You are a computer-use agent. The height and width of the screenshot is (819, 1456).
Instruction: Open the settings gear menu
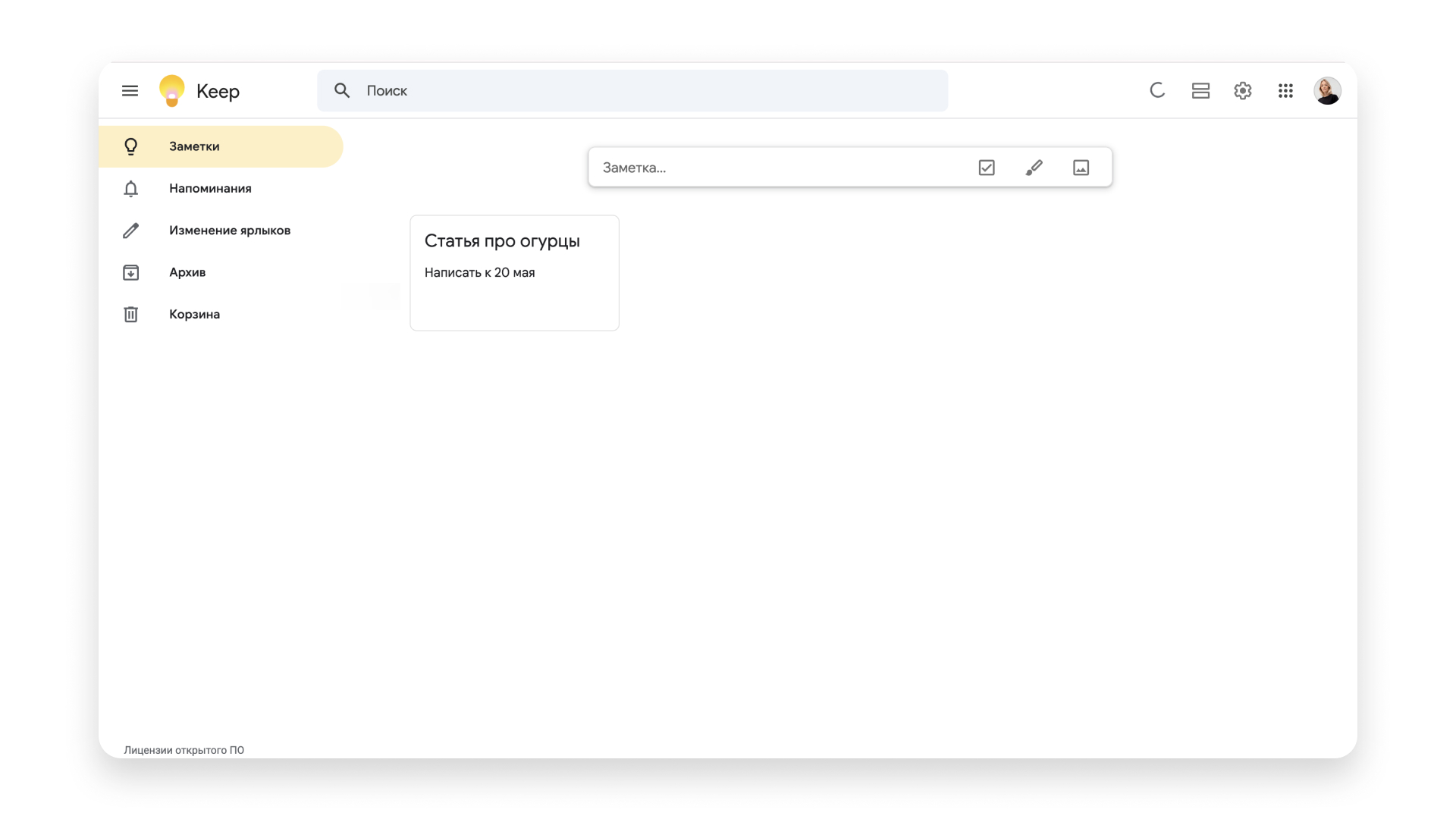pyautogui.click(x=1243, y=91)
